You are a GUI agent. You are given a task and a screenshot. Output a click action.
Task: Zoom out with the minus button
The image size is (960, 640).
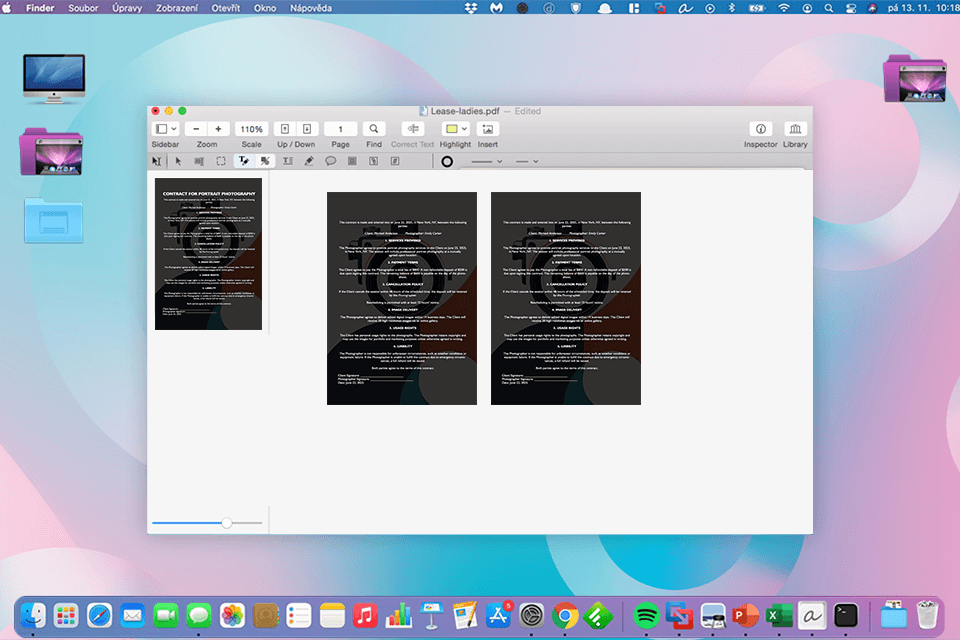point(196,129)
